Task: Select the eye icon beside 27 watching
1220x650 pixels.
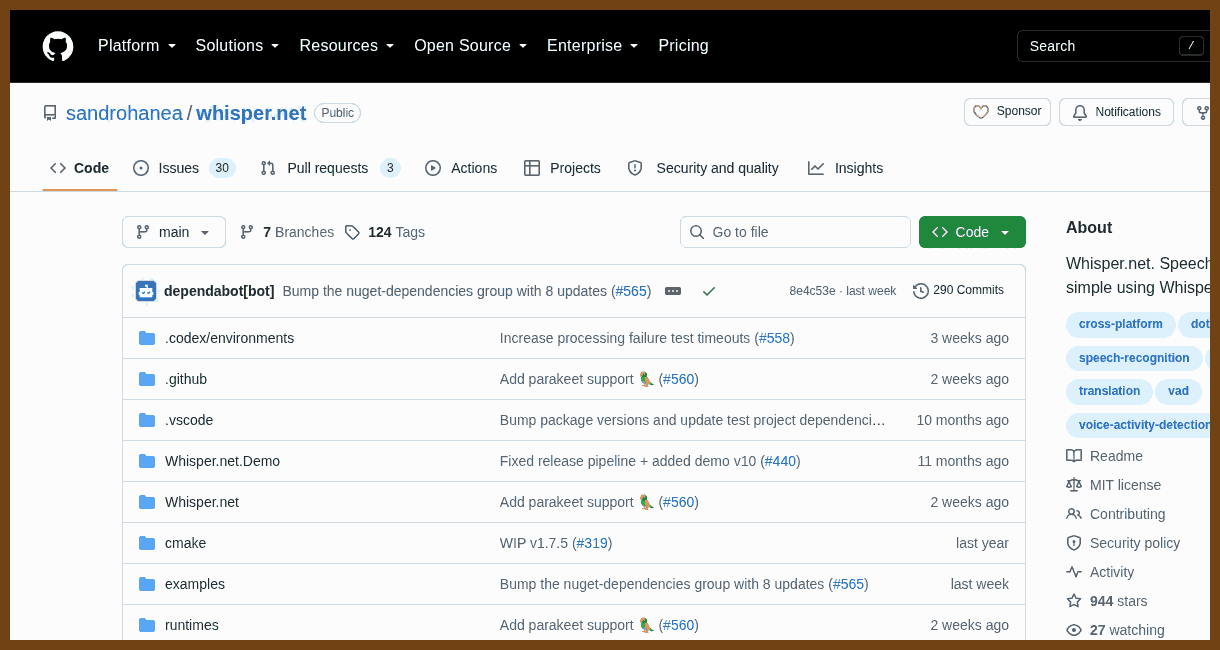Action: point(1074,630)
